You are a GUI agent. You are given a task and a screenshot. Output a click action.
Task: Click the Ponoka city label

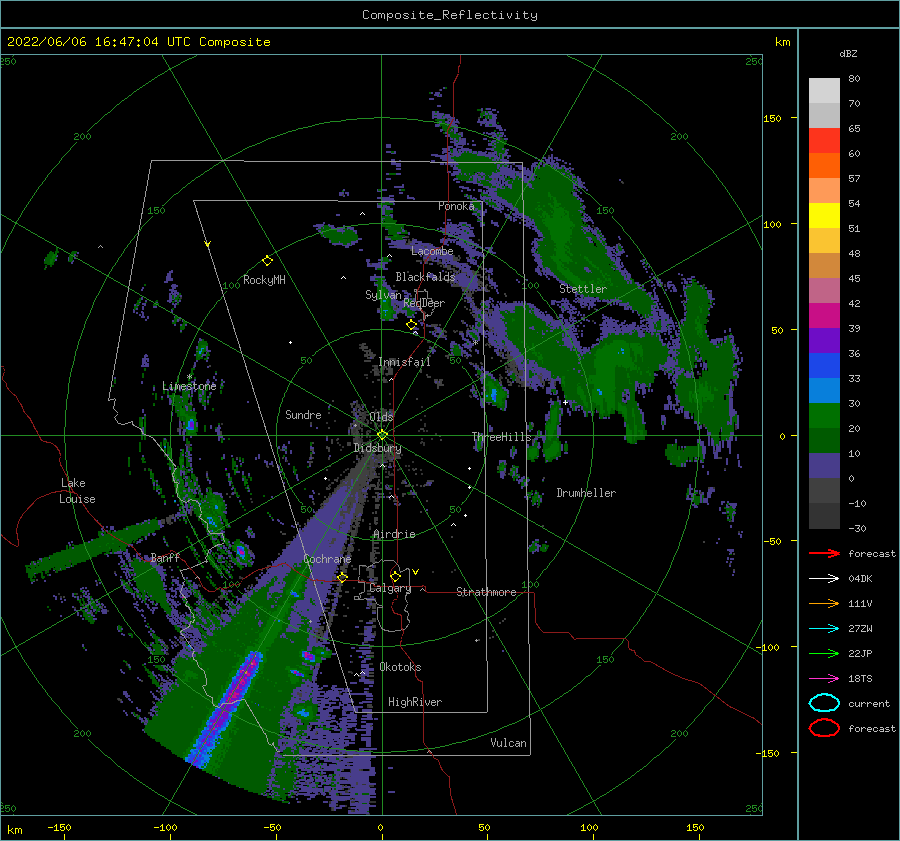[456, 206]
